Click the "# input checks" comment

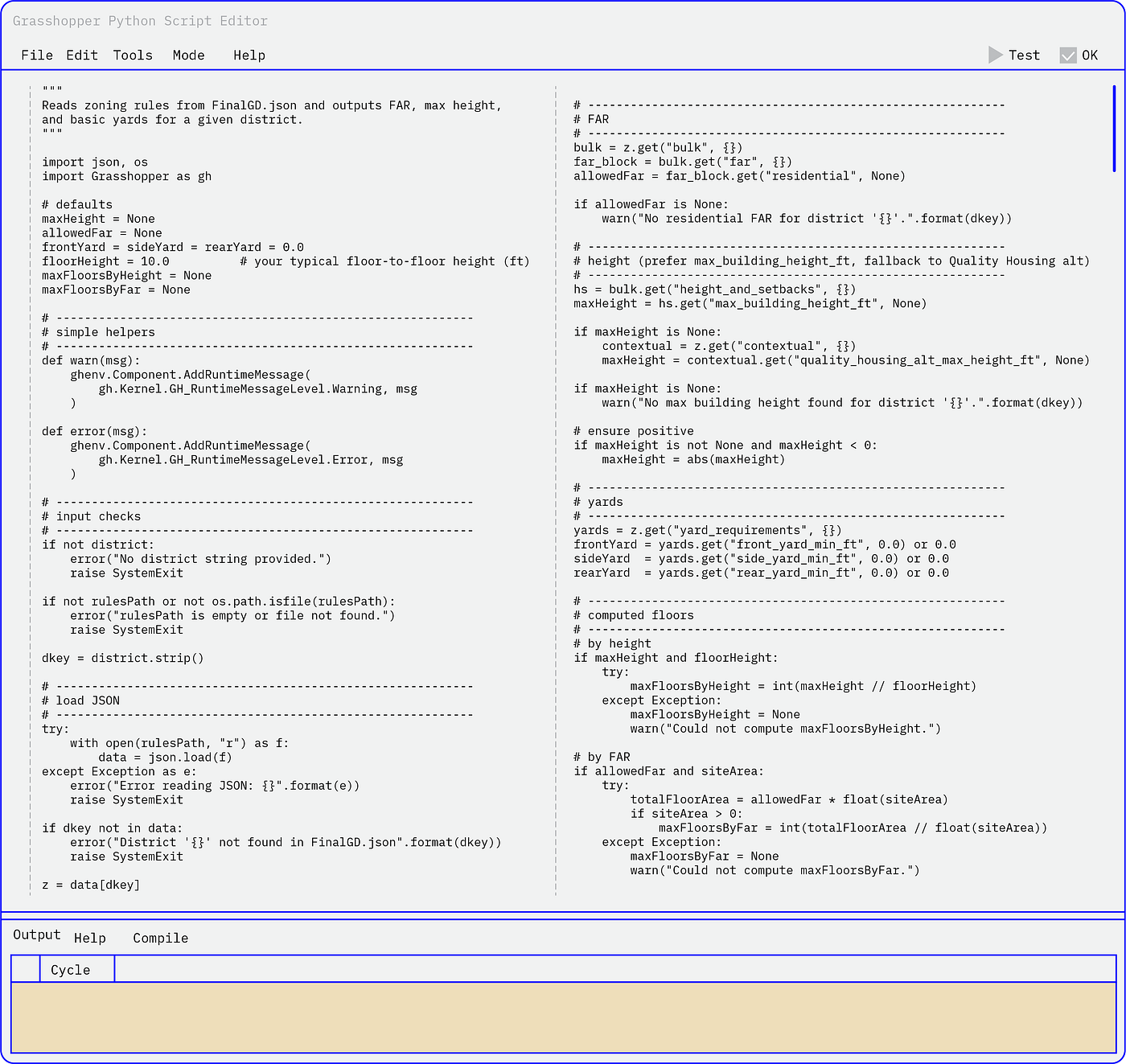[x=91, y=516]
